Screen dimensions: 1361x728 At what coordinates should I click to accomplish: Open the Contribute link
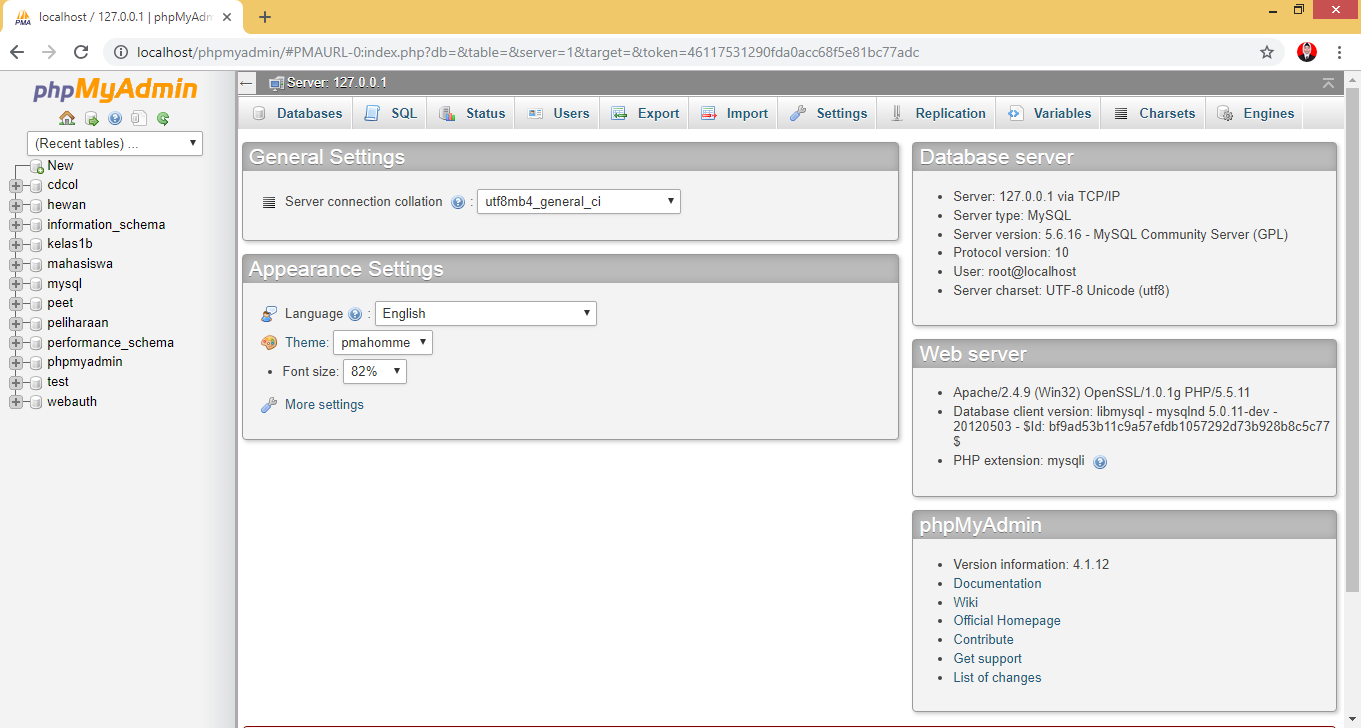point(983,640)
